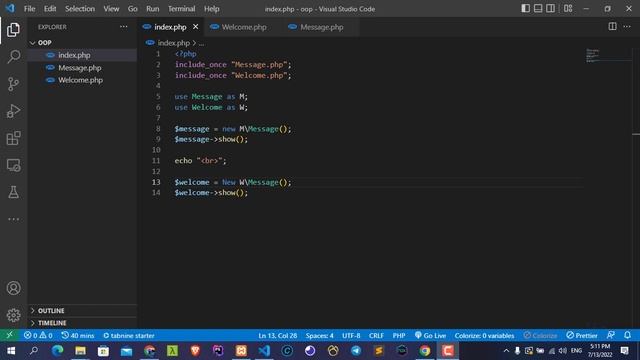
Task: Open Windows taskbar search
Action: point(34,351)
